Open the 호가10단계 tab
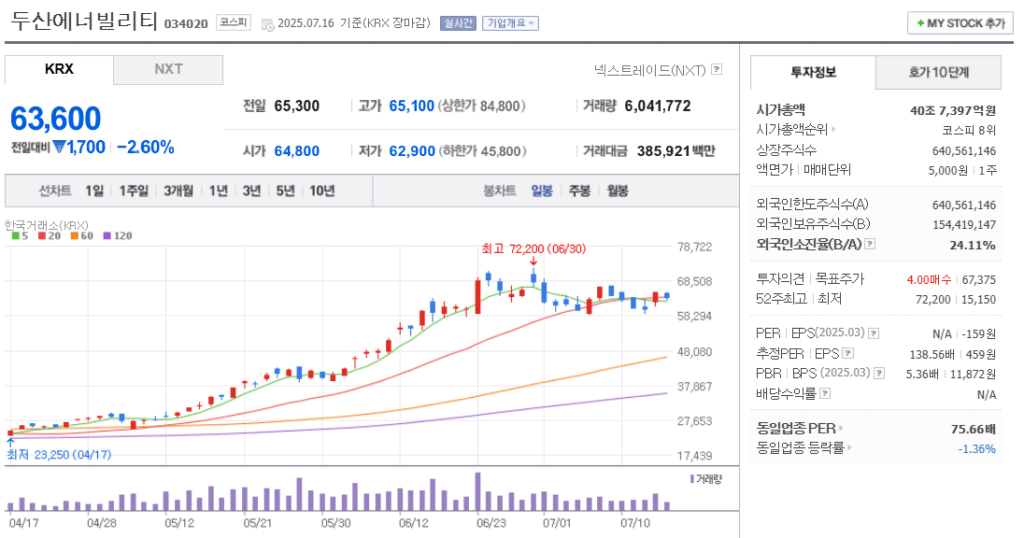The width and height of the screenshot is (1024, 538). (938, 72)
